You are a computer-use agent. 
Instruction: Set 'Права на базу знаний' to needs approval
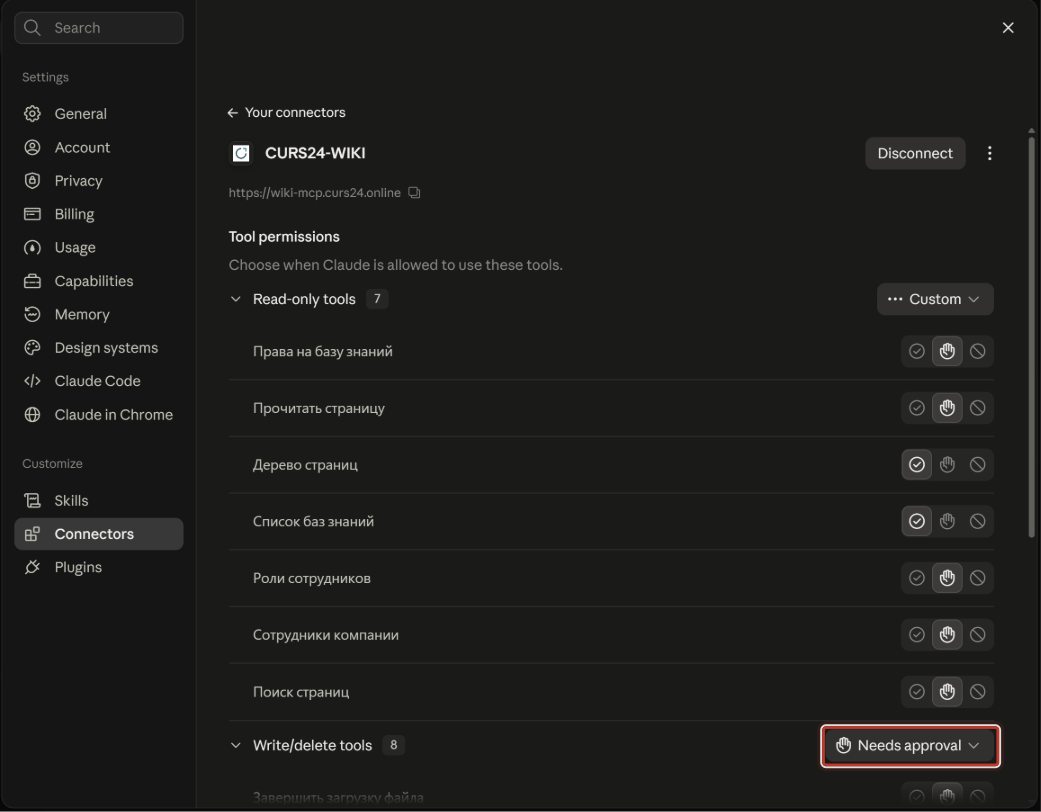coord(947,351)
